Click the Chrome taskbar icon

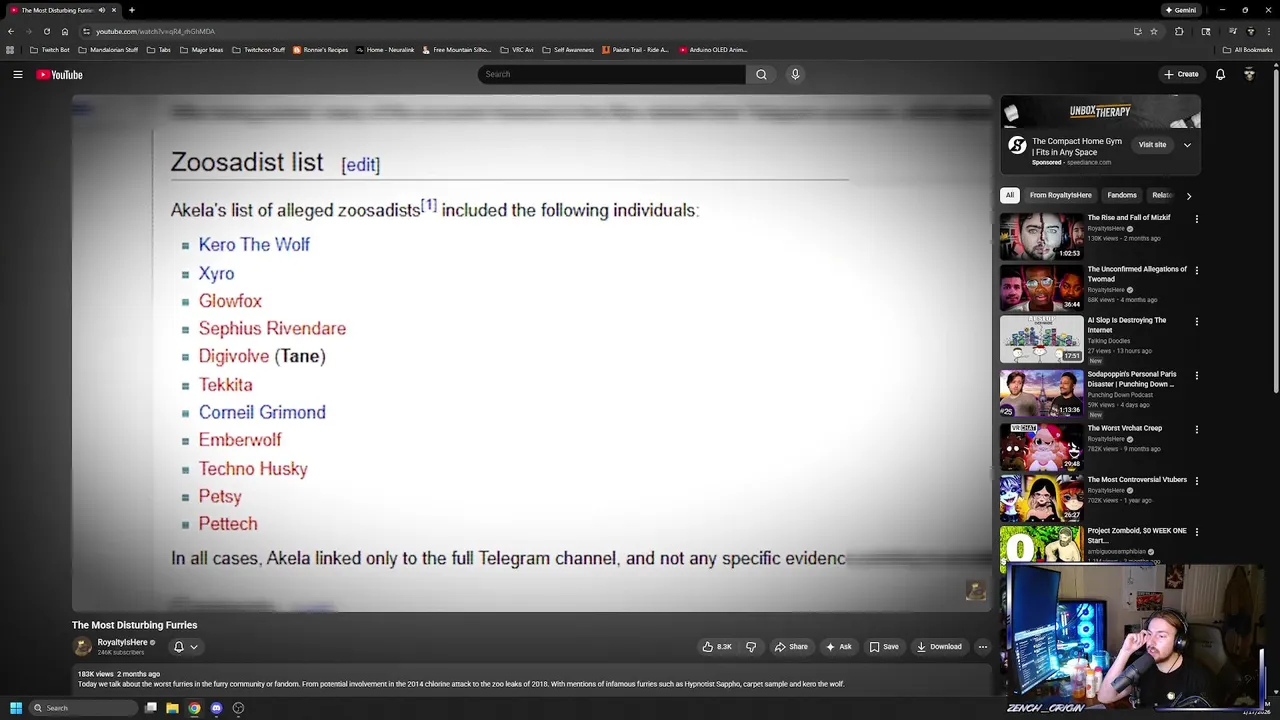coord(194,708)
